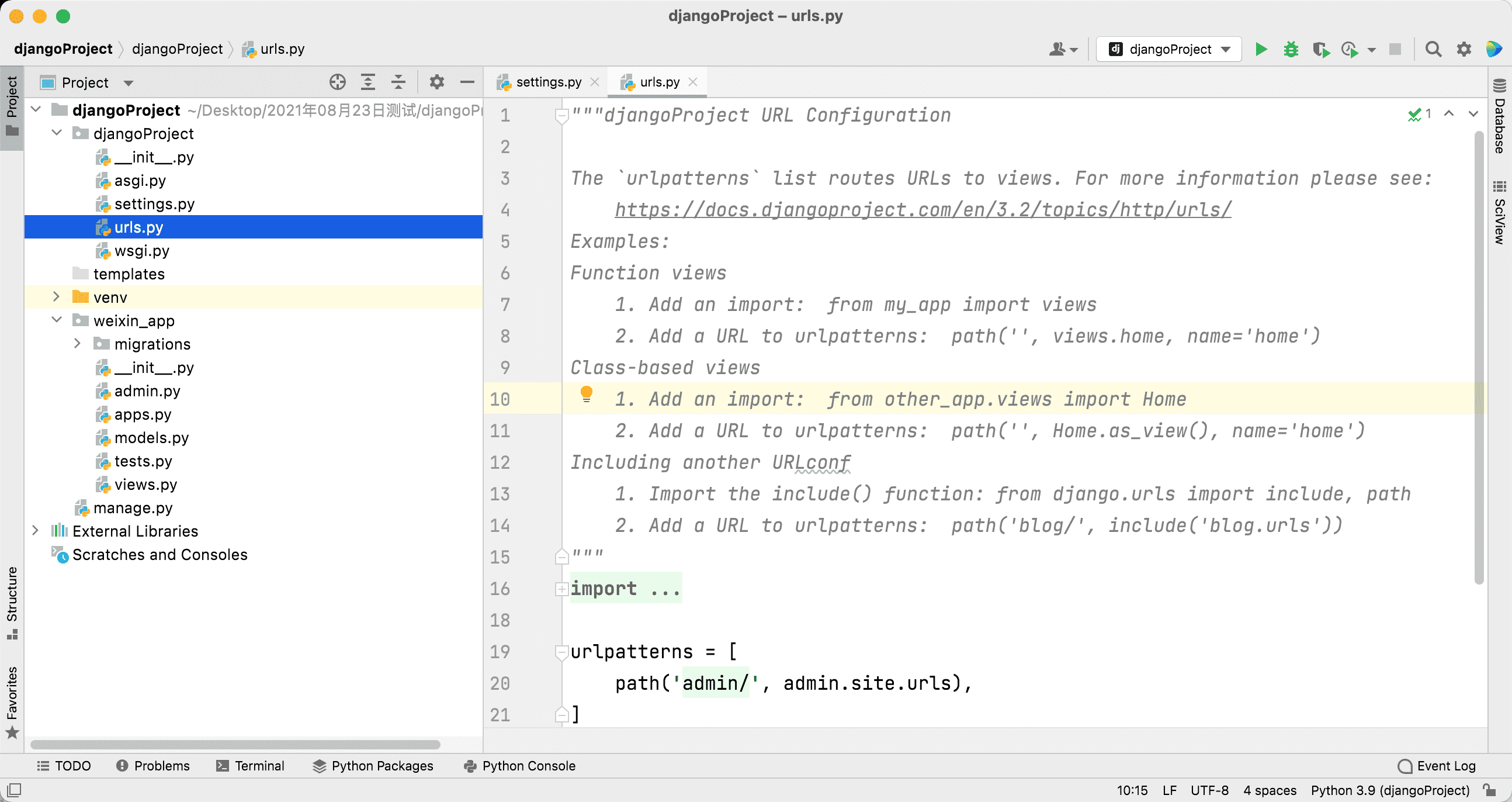Click Select Opened File target icon

click(x=338, y=82)
